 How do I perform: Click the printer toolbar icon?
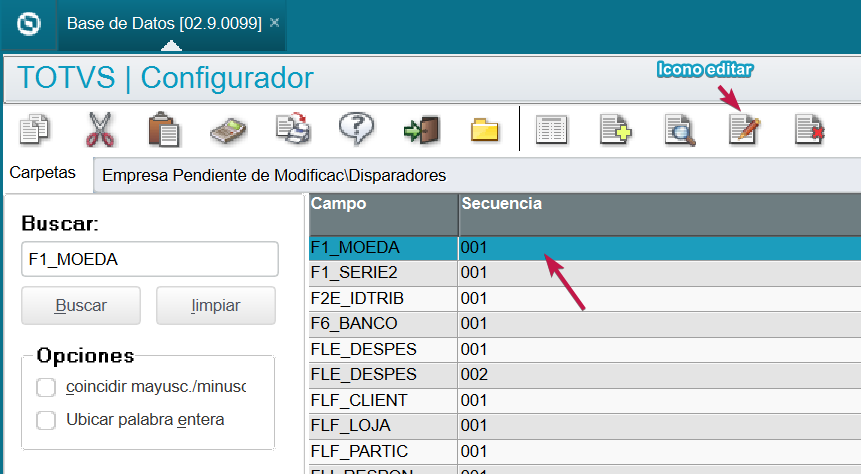[293, 129]
